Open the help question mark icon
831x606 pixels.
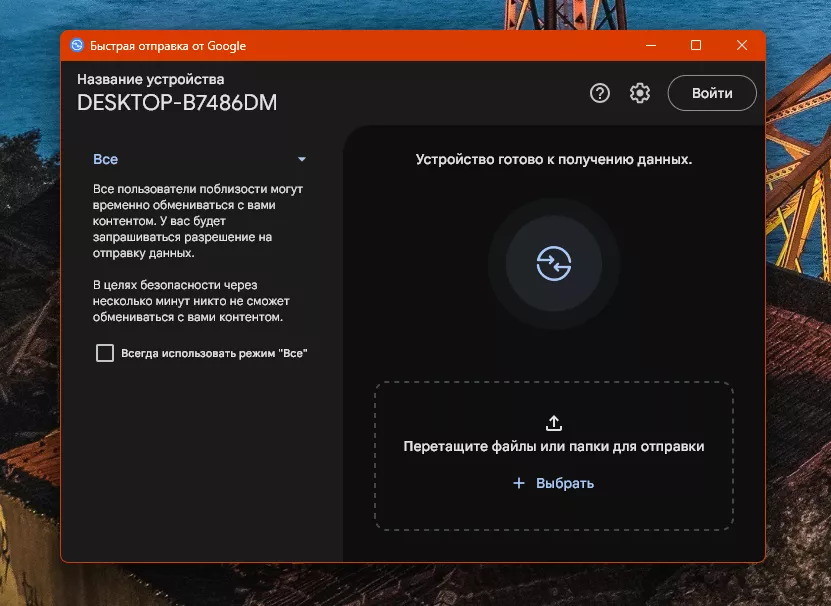tap(599, 93)
